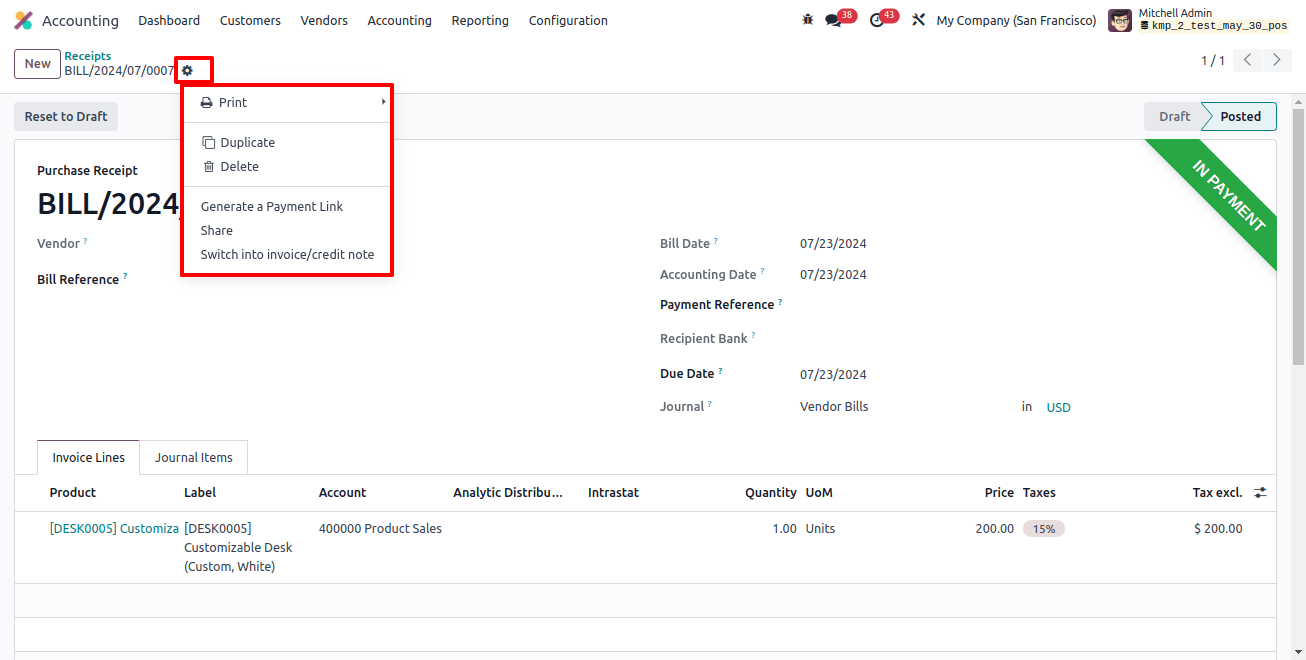Click the gear actions icon beside bill number
Screen dimensions: 1306x660
tap(187, 70)
